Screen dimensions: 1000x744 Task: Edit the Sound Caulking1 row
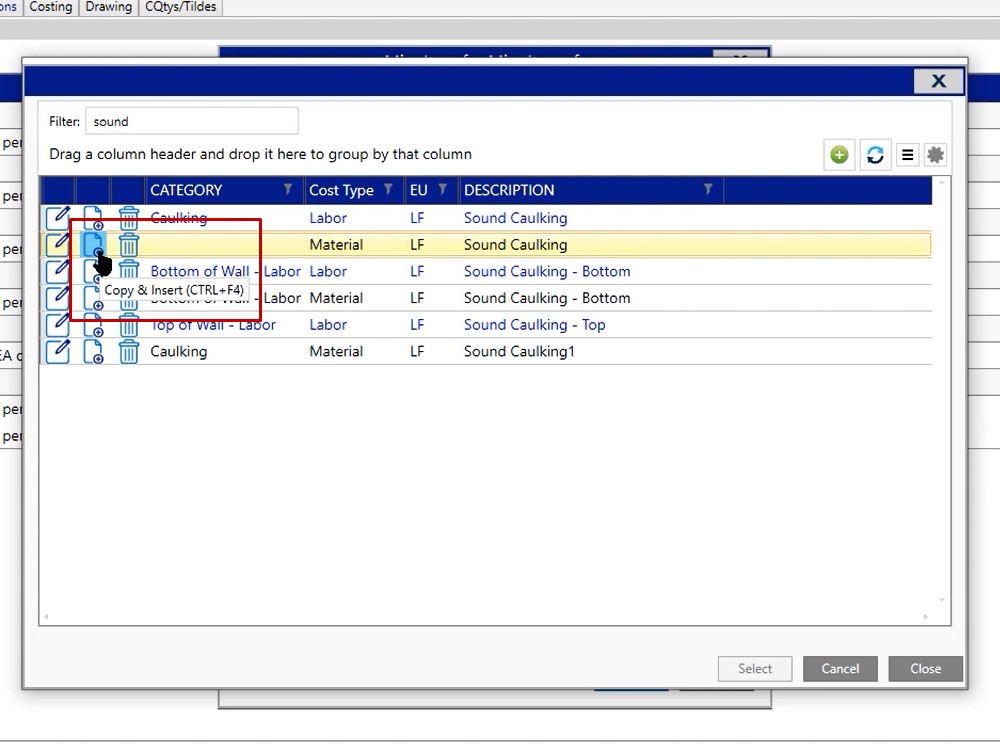[x=58, y=352]
